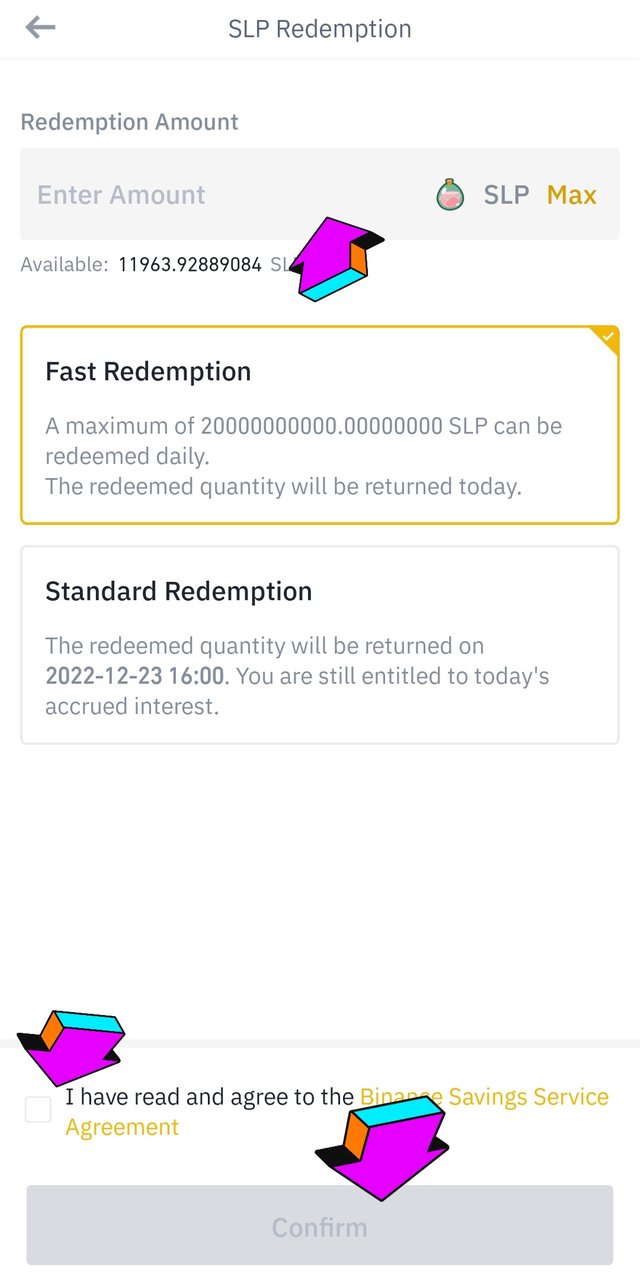The image size is (640, 1285).
Task: Open the Binance Savings Service Agreement link
Action: pos(484,1097)
